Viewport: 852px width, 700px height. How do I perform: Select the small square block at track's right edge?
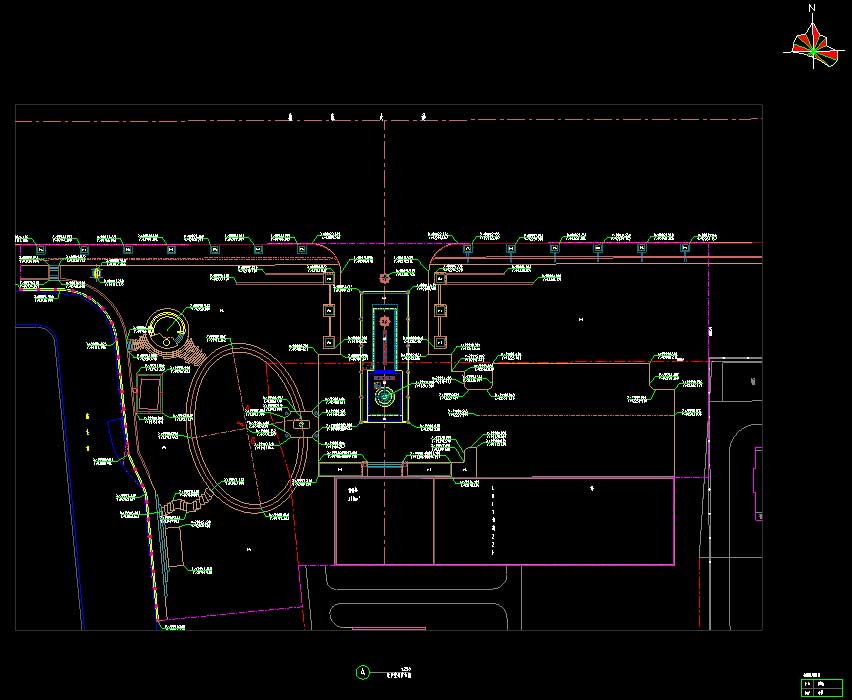(300, 425)
